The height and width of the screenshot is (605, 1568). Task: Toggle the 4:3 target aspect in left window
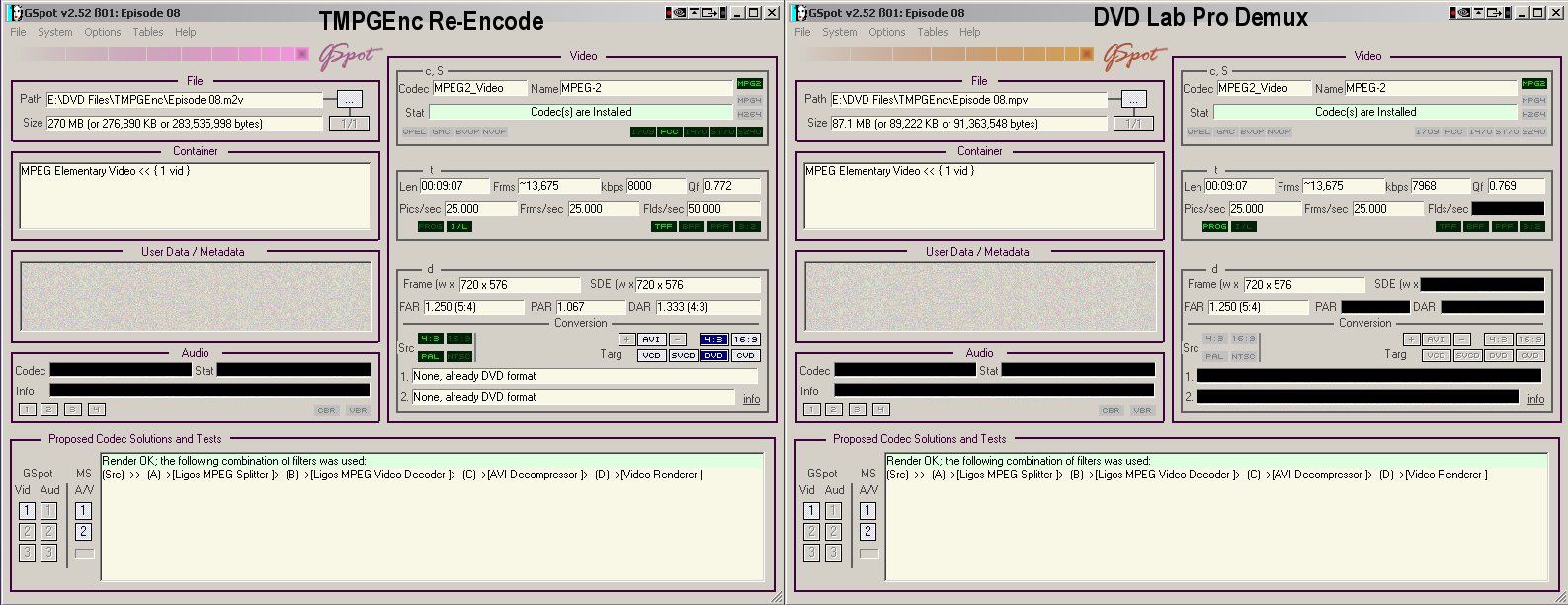tap(714, 339)
